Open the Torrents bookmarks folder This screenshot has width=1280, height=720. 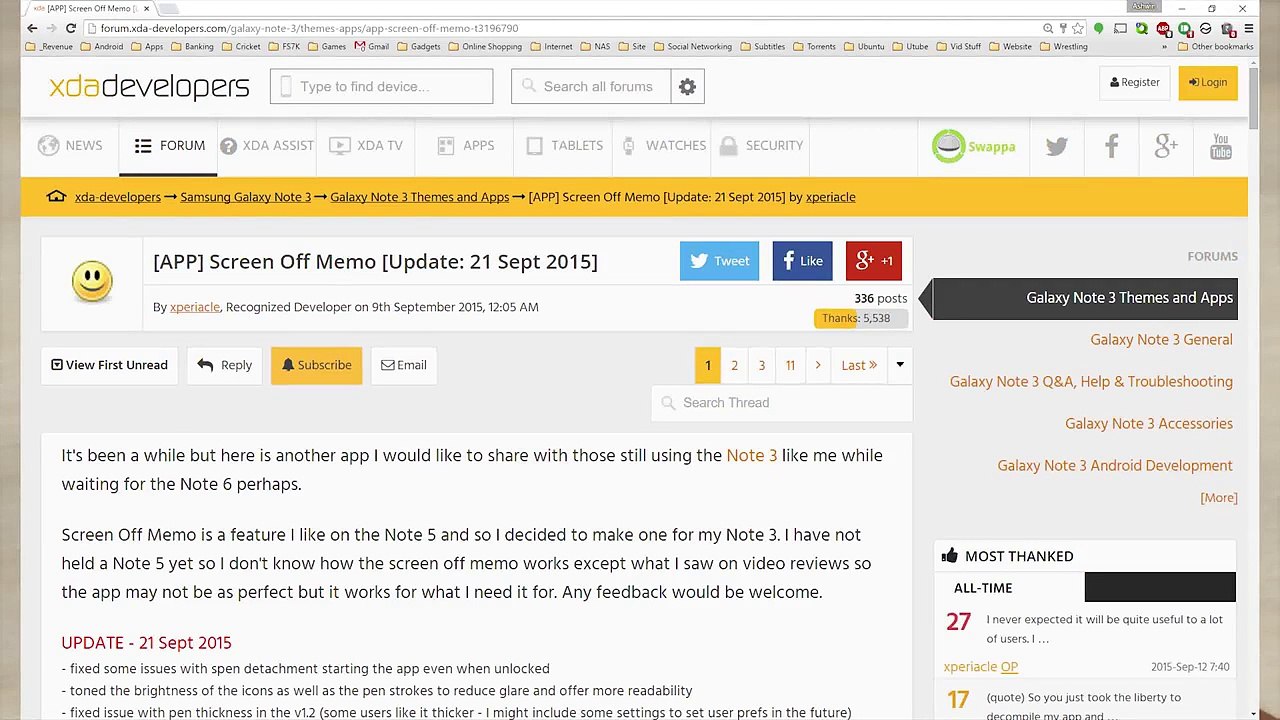click(x=814, y=46)
